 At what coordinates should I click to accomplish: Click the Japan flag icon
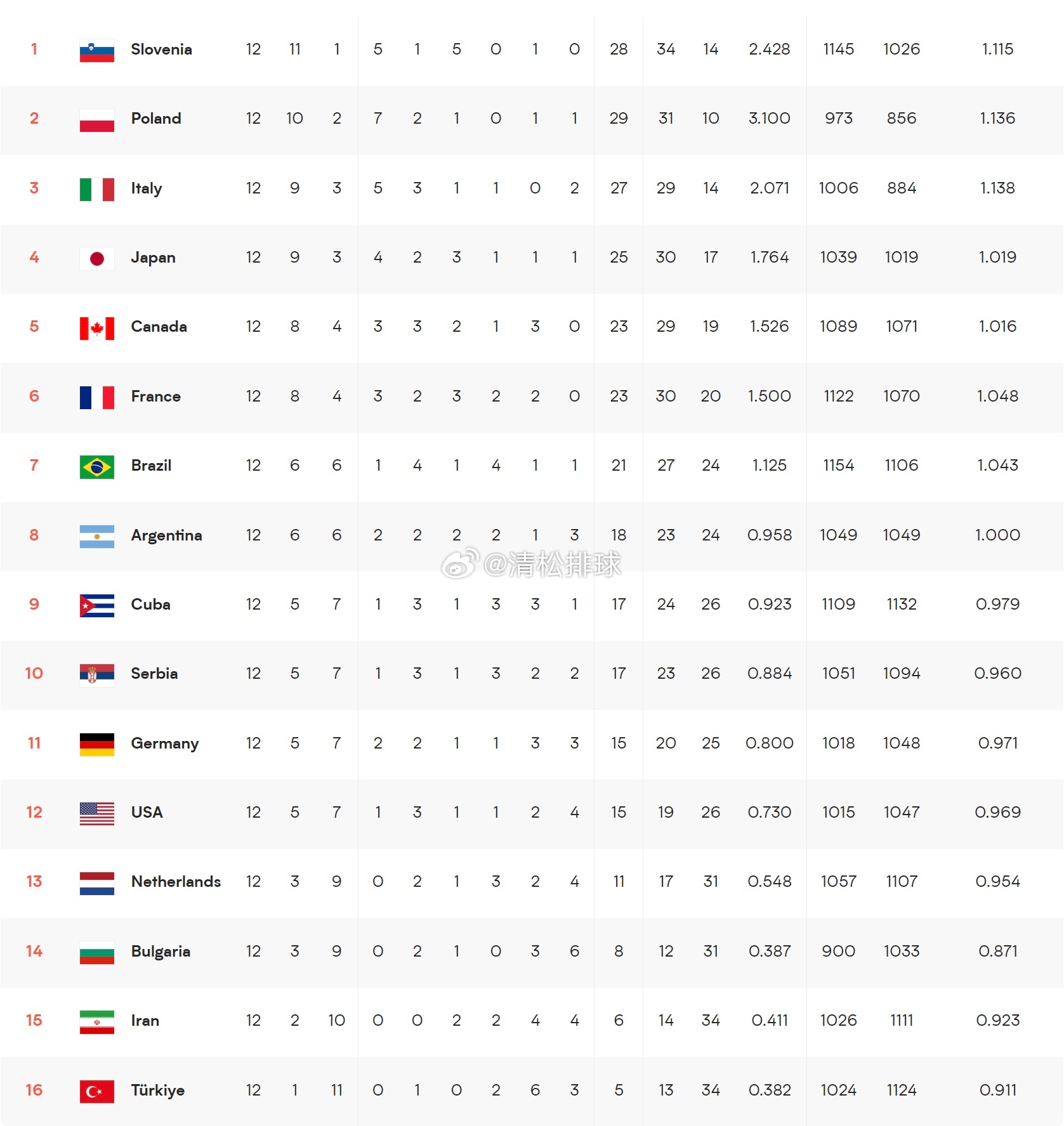pos(97,258)
